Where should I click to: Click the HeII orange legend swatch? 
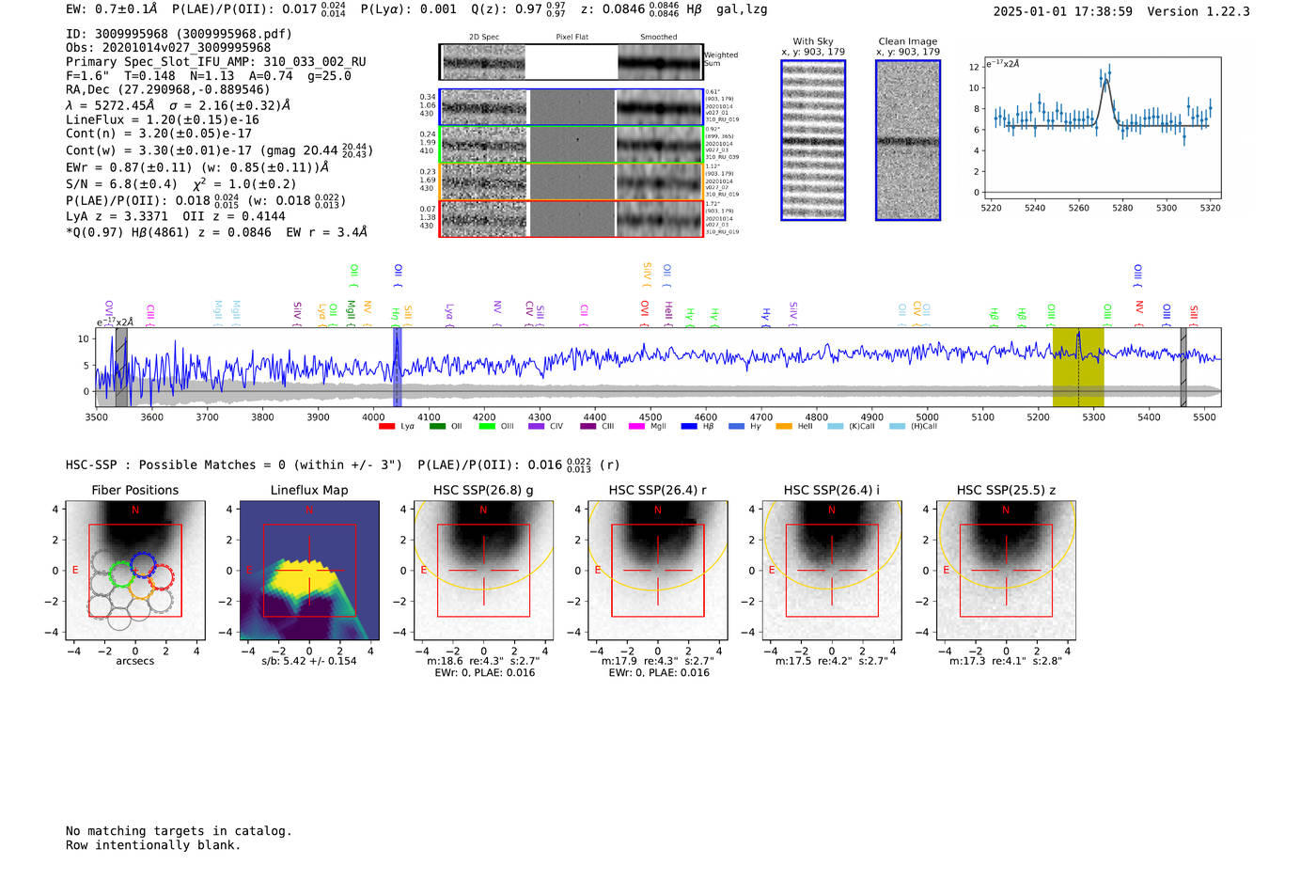pos(784,427)
